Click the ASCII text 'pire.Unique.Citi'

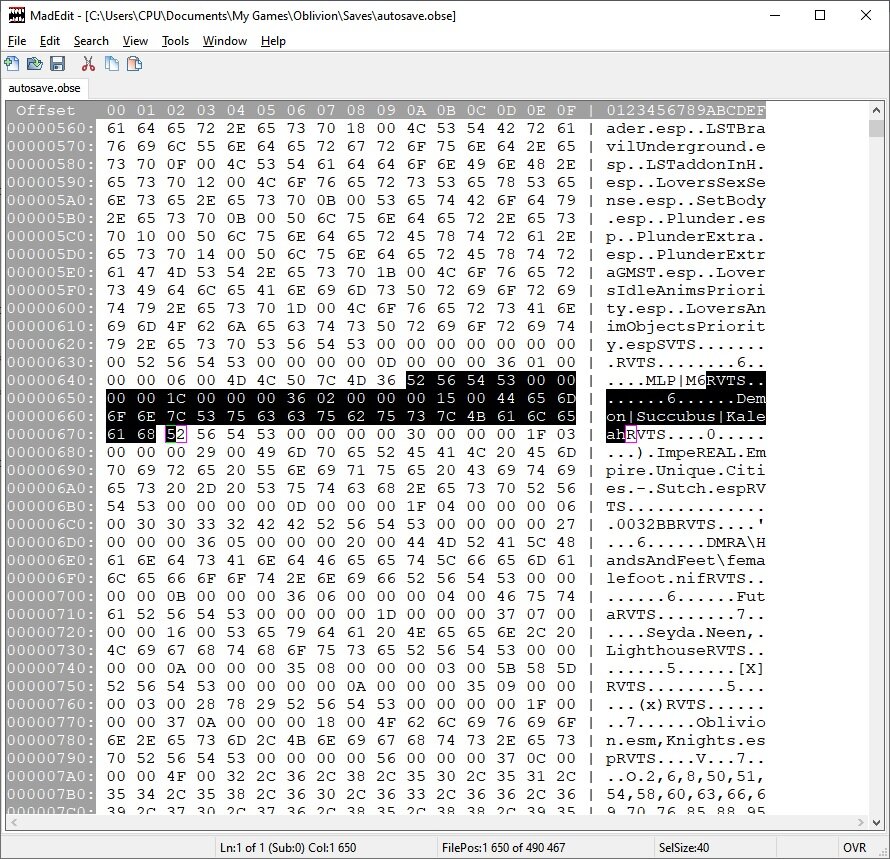[x=686, y=470]
